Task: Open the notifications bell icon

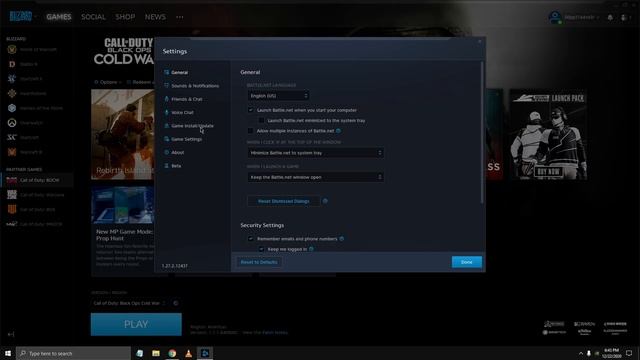Action: coord(610,18)
